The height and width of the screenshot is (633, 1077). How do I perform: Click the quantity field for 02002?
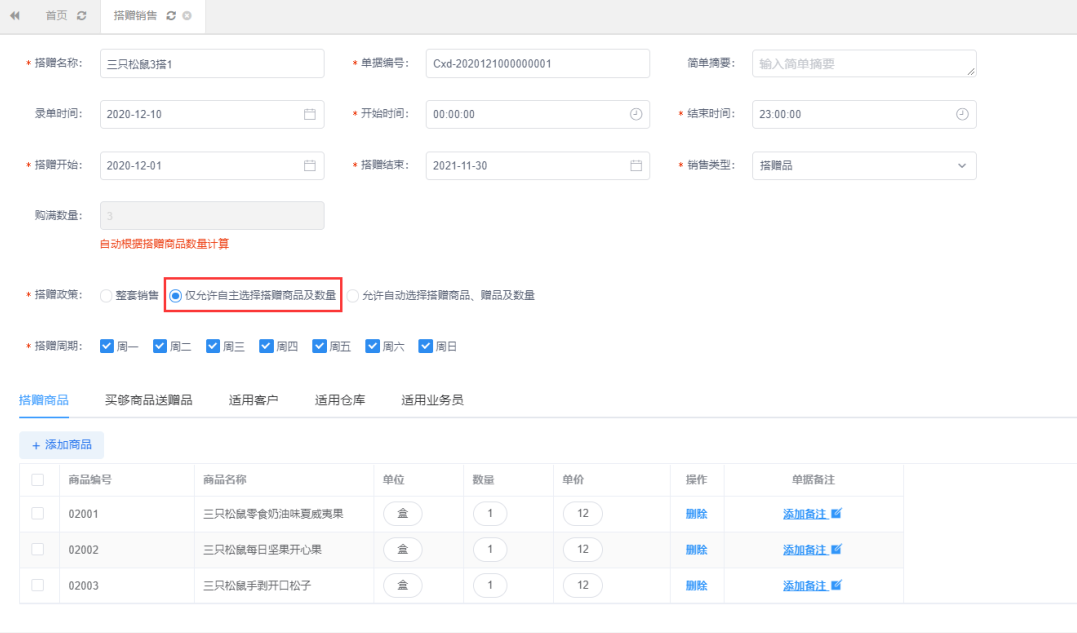coord(490,549)
